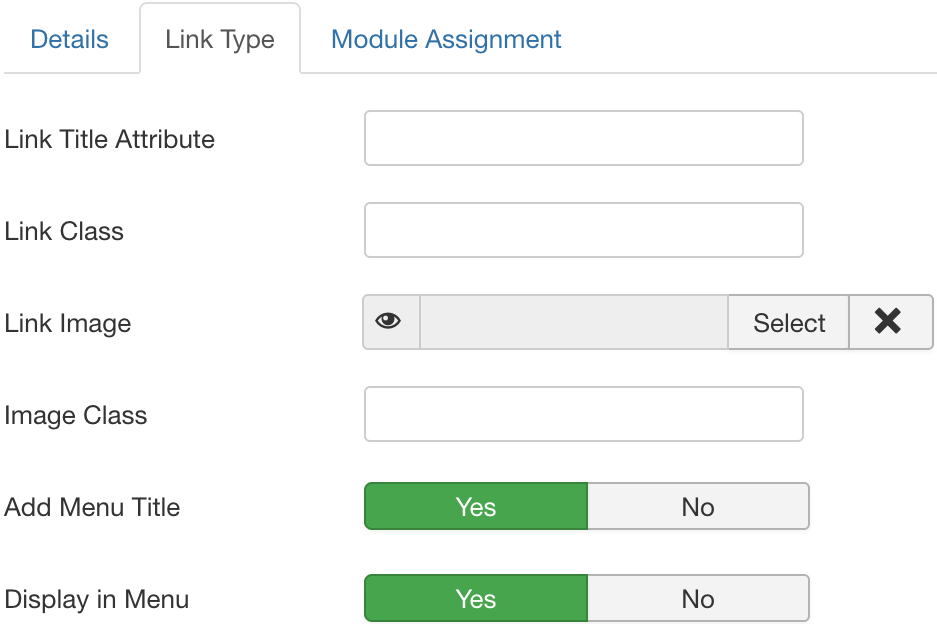Focus the Image Class input field
The width and height of the screenshot is (937, 624).
(x=583, y=414)
